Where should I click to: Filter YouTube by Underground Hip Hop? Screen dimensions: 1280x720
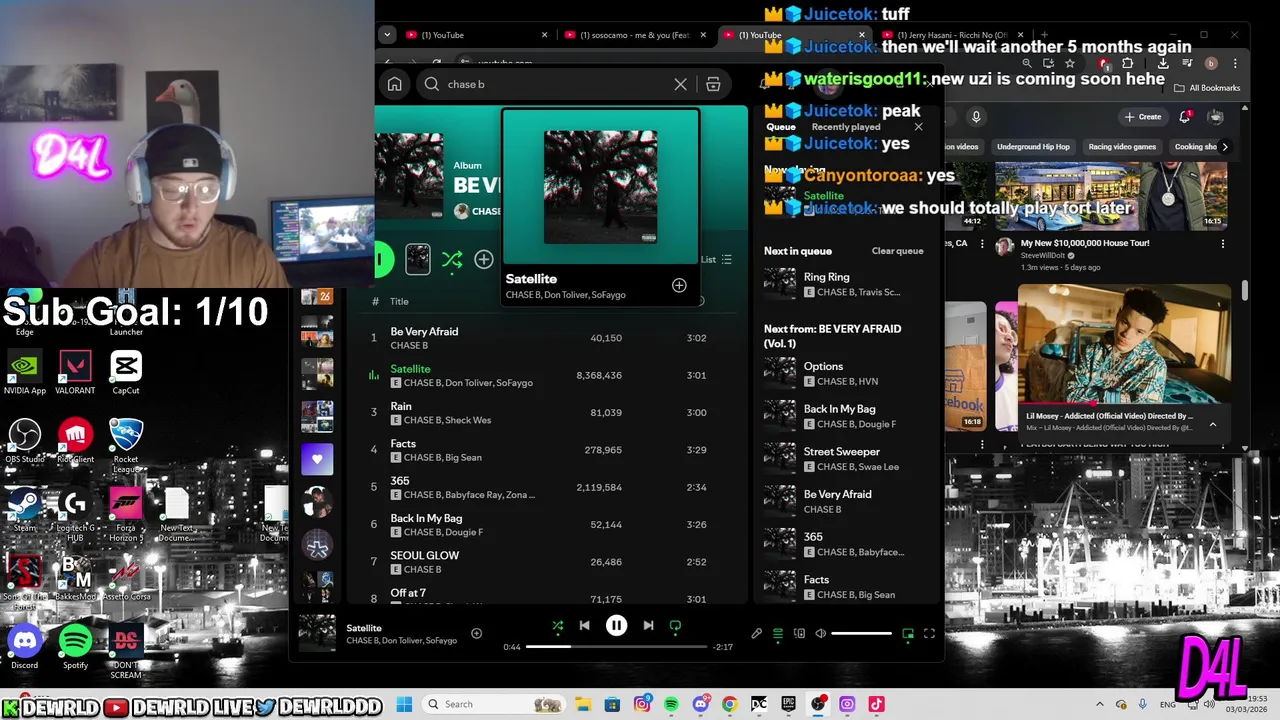(x=1033, y=147)
